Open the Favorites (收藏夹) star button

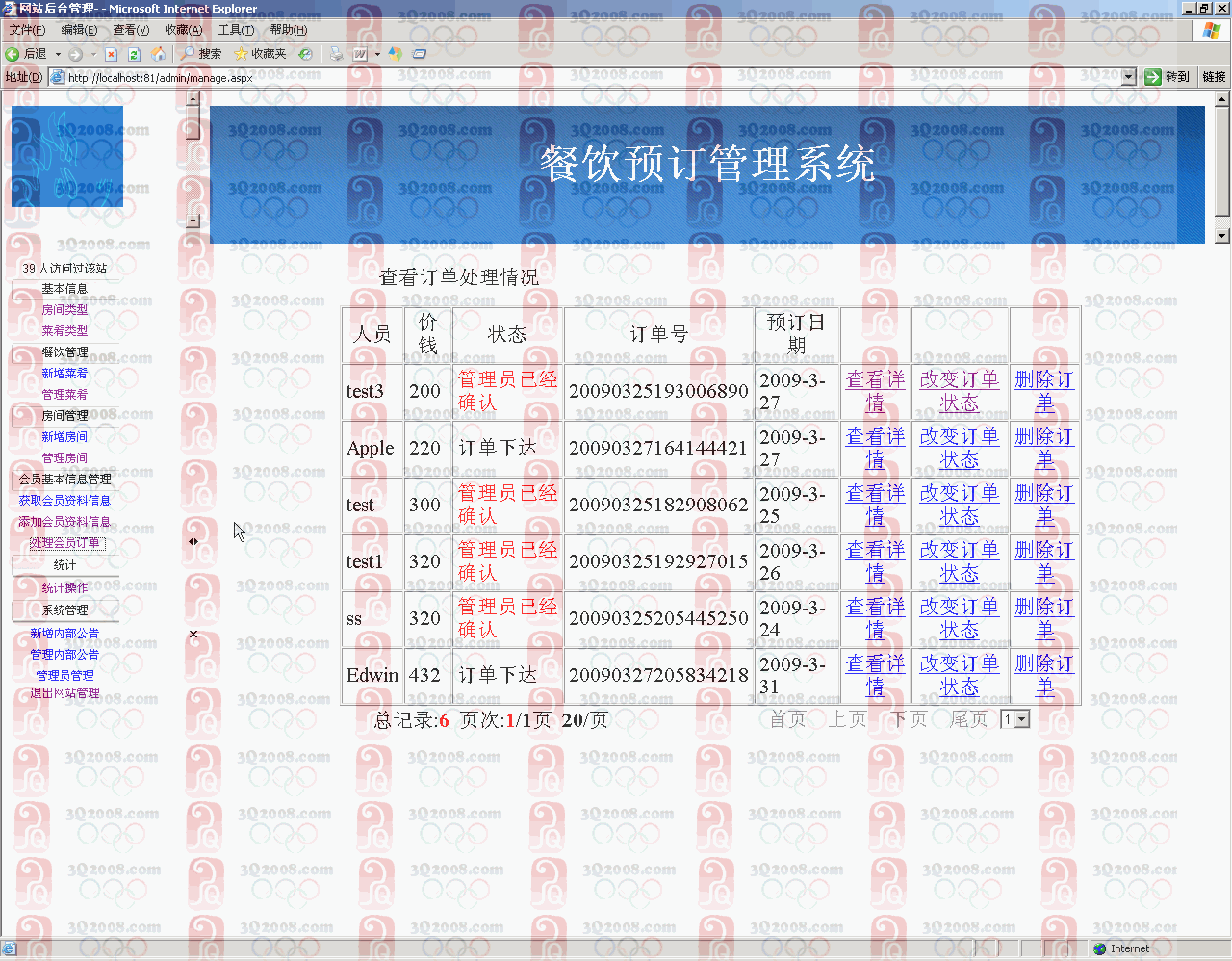click(260, 54)
